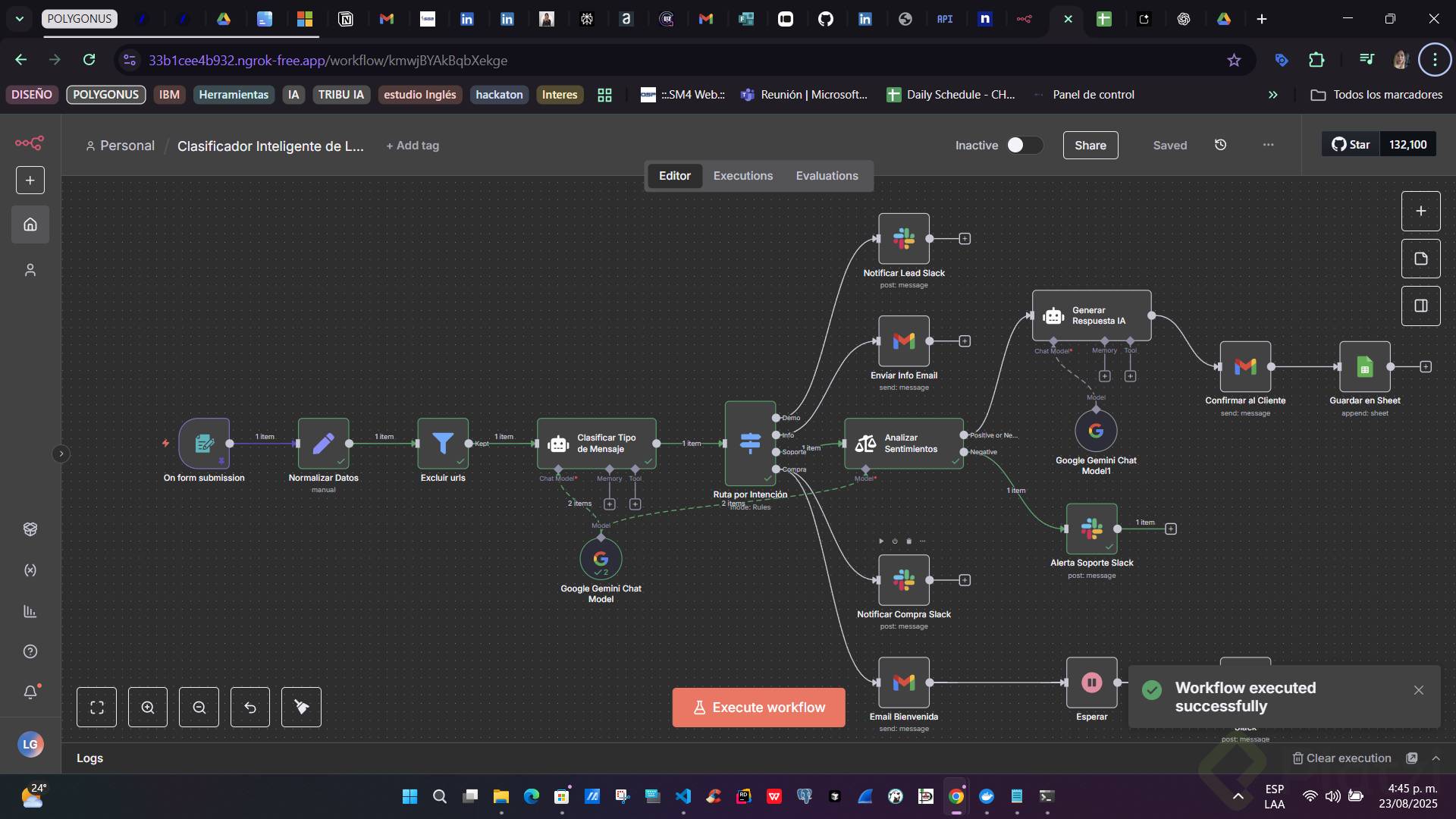Open the Esperar wait node
The width and height of the screenshot is (1456, 819).
coord(1091,682)
